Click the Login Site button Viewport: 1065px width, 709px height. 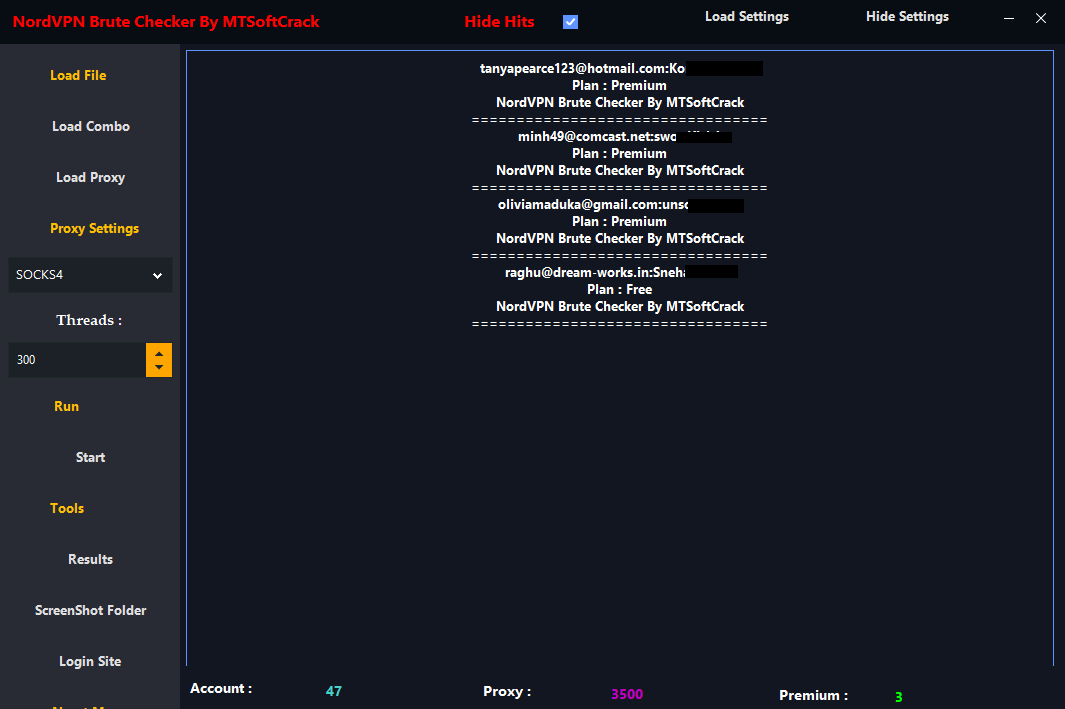[x=90, y=661]
